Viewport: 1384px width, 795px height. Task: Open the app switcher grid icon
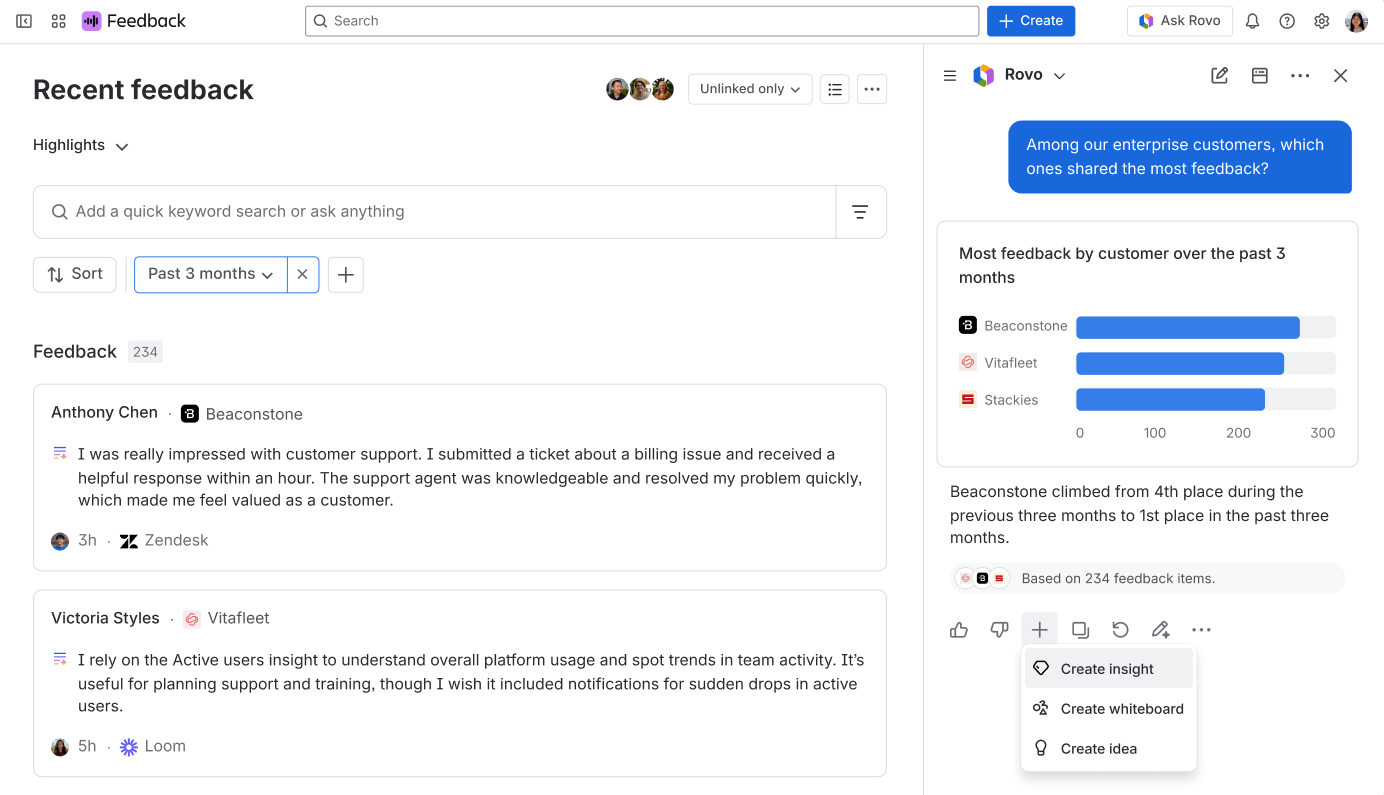[x=58, y=21]
